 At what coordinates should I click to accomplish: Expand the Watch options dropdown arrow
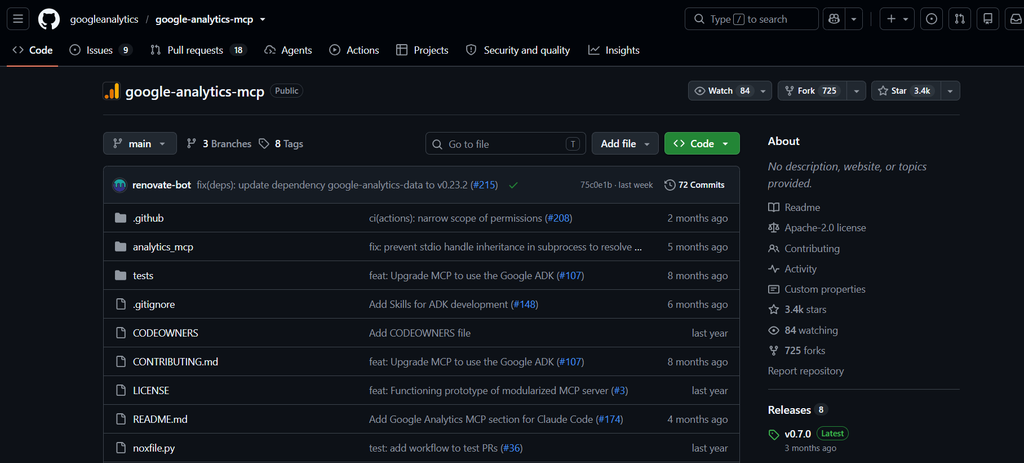click(763, 91)
